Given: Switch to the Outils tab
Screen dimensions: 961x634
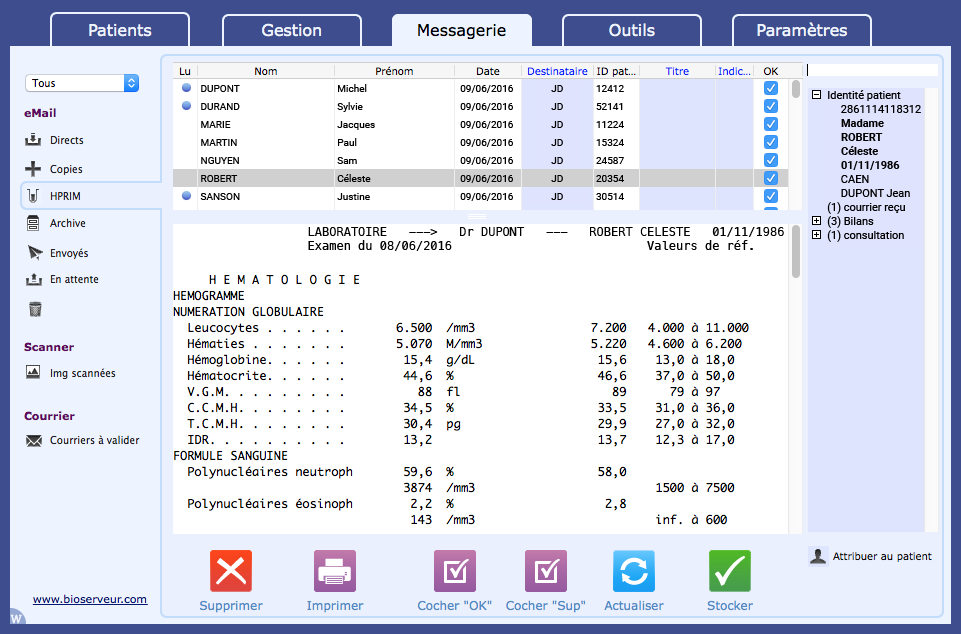Looking at the screenshot, I should click(632, 30).
